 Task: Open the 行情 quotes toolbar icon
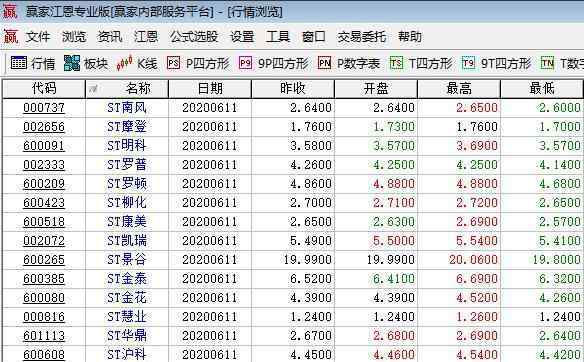(x=19, y=63)
